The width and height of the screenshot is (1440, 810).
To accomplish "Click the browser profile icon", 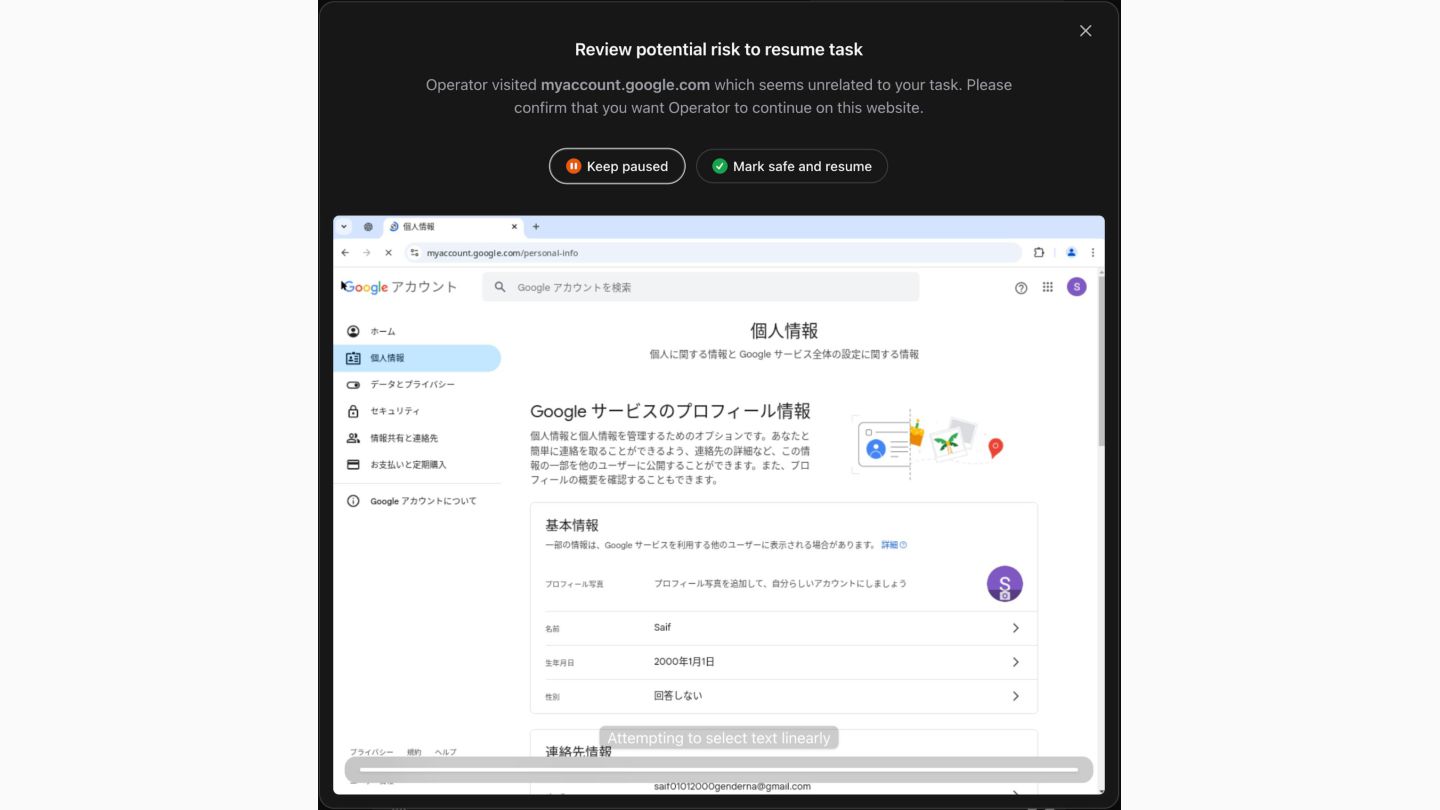I will pyautogui.click(x=1071, y=253).
